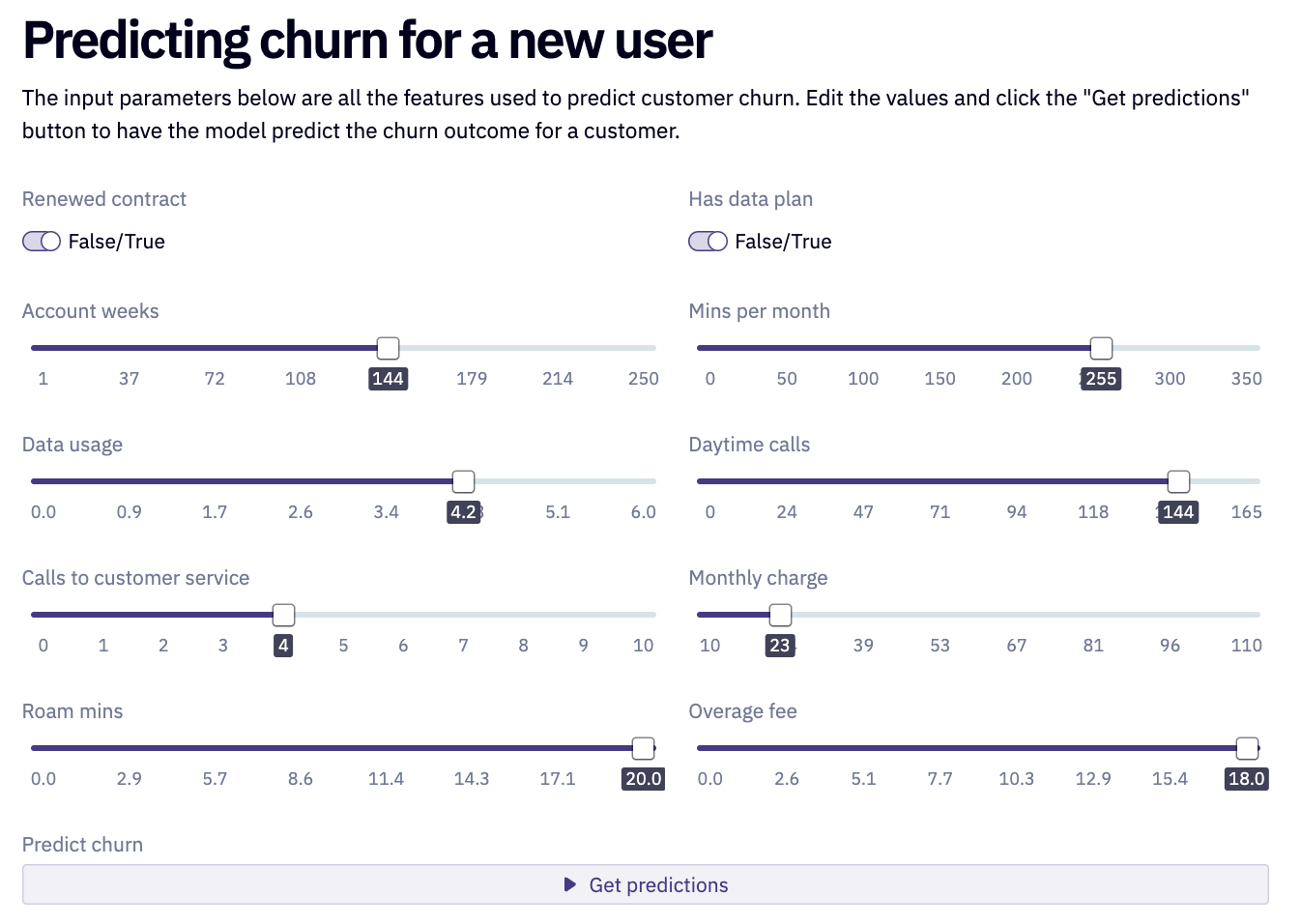Click Calls to customer service slider handle
Viewport: 1301px width, 924px height.
coord(283,615)
